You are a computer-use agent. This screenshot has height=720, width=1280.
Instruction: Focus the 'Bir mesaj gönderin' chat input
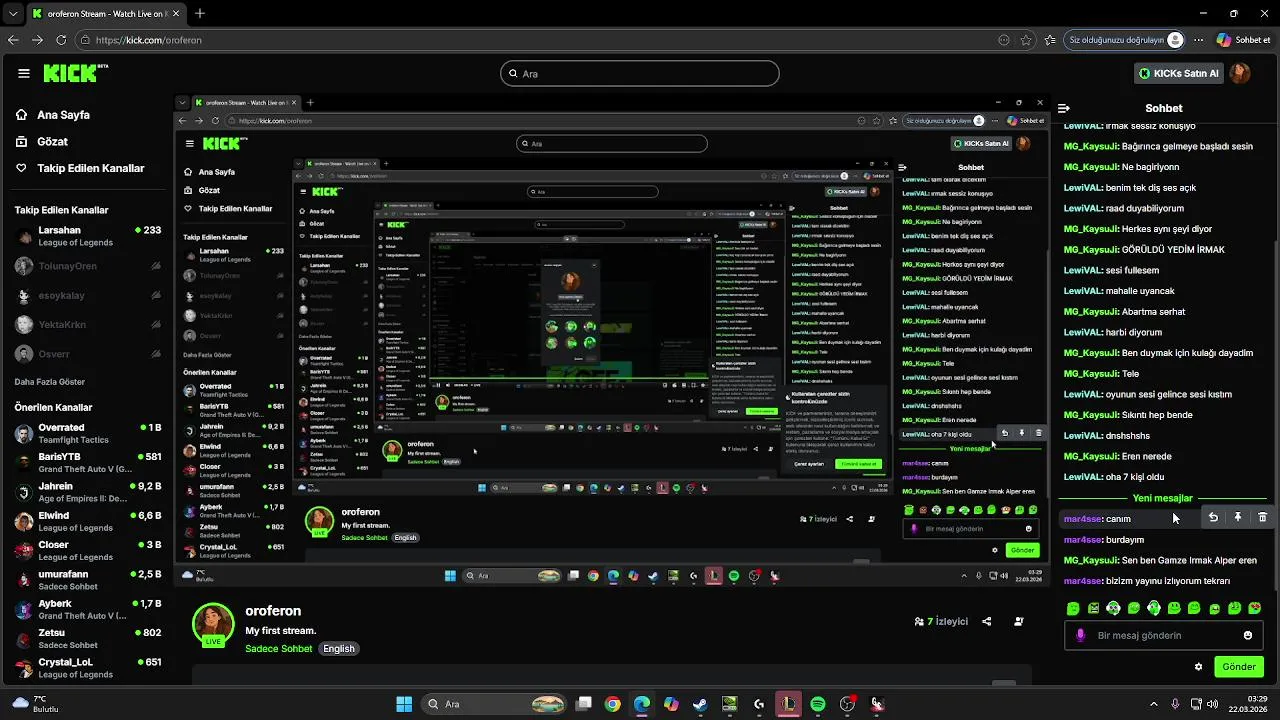tap(1164, 635)
